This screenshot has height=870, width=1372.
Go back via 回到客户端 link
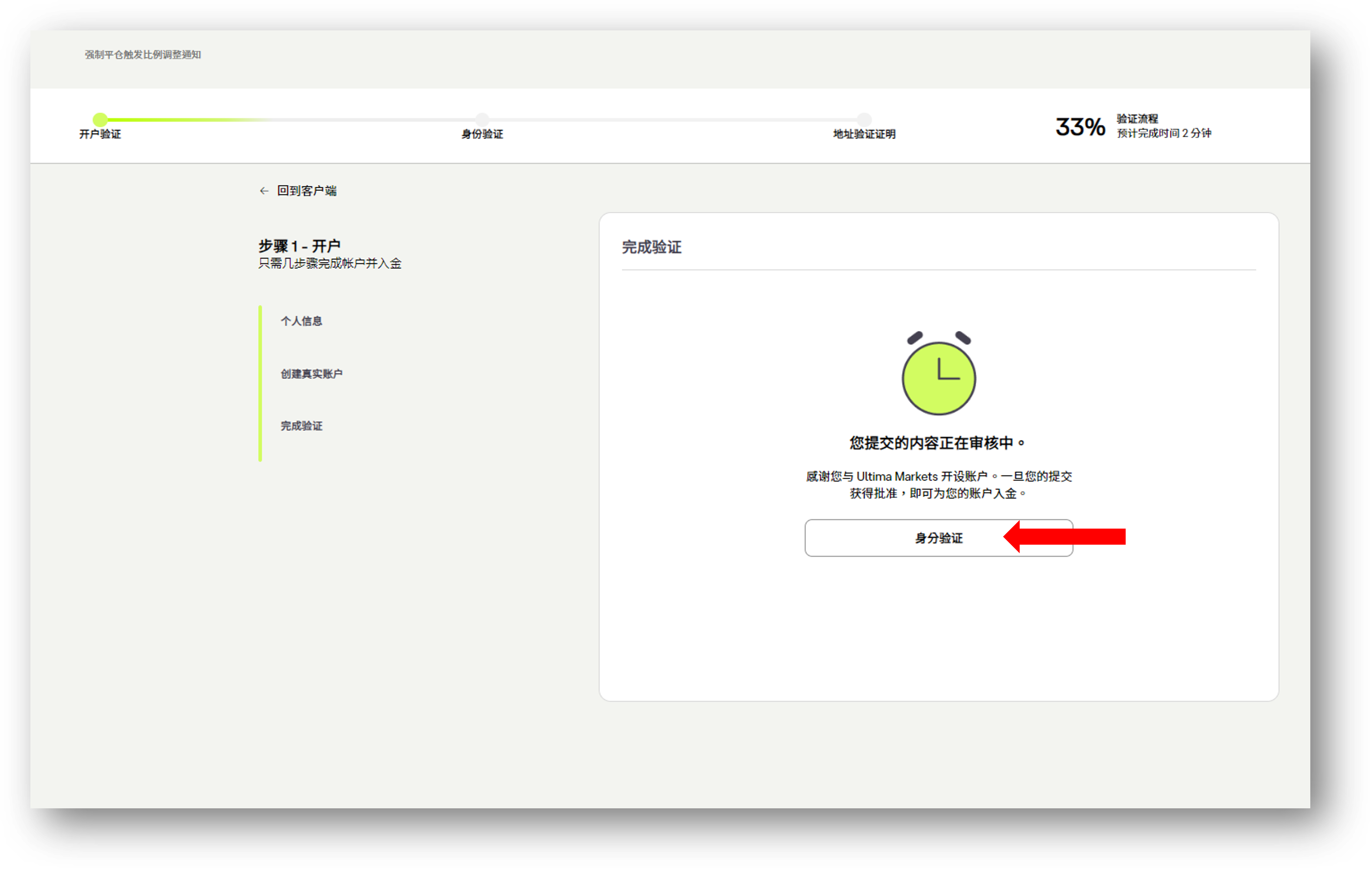(x=307, y=191)
